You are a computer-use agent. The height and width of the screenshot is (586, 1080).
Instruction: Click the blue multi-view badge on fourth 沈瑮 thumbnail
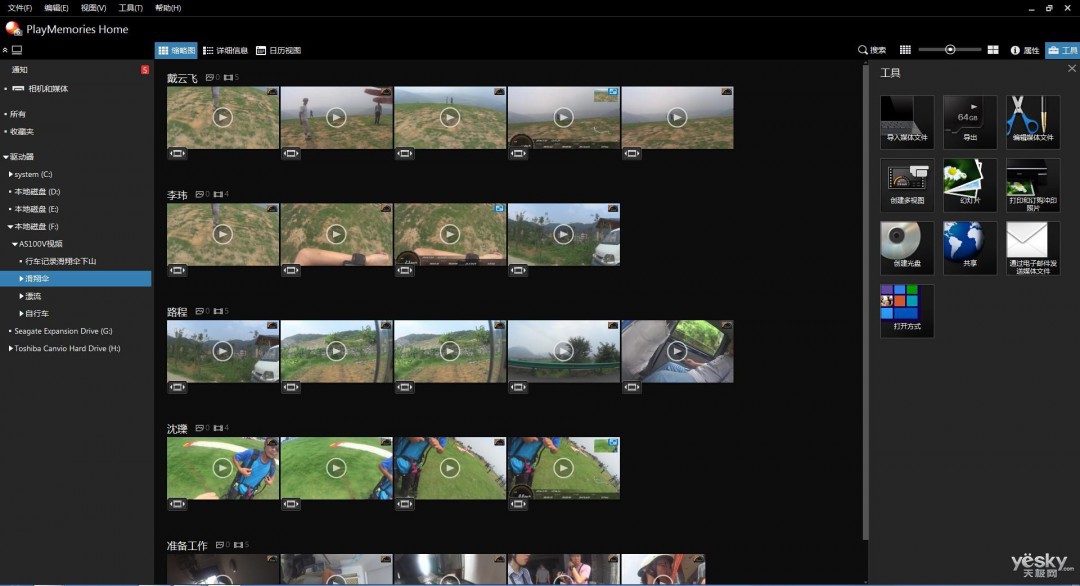pyautogui.click(x=612, y=442)
